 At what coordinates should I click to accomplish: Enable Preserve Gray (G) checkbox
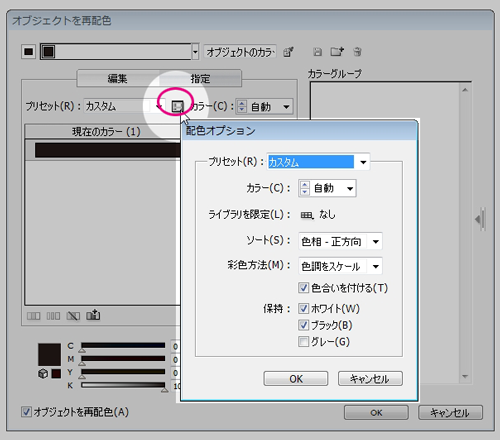click(x=303, y=341)
